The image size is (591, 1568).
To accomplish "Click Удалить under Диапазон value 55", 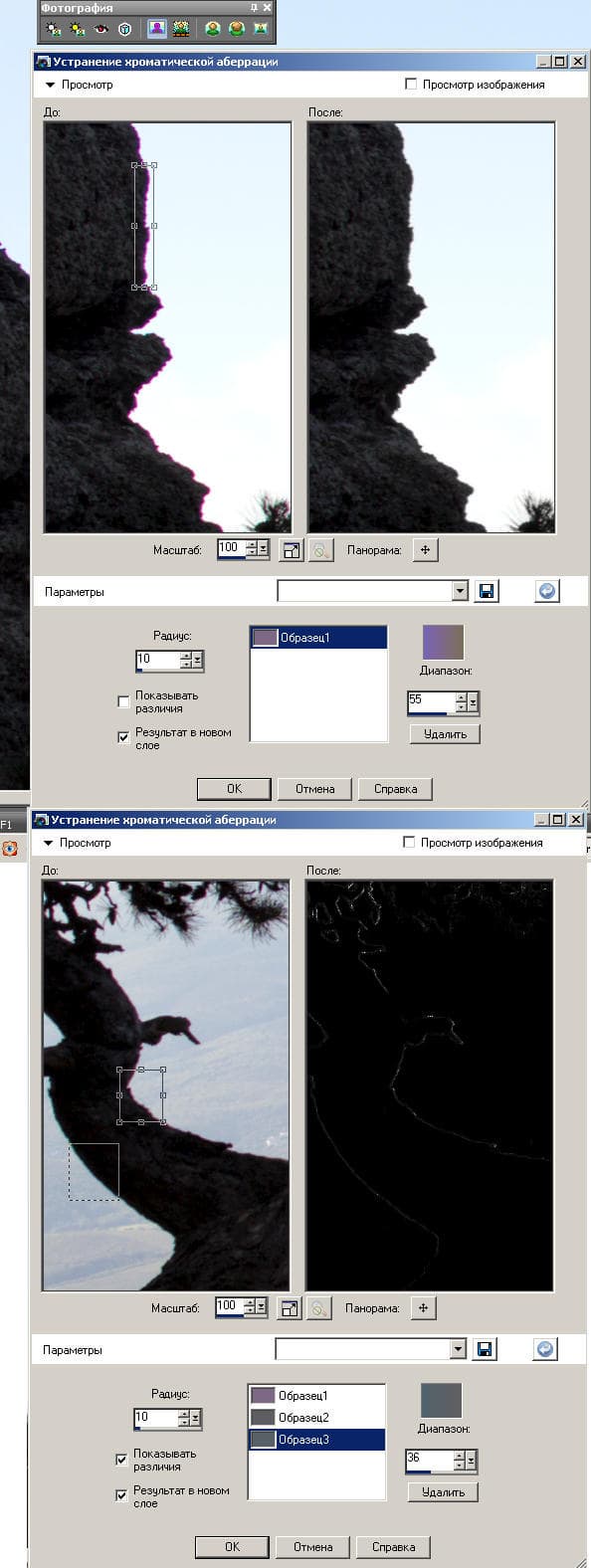I will pyautogui.click(x=445, y=734).
